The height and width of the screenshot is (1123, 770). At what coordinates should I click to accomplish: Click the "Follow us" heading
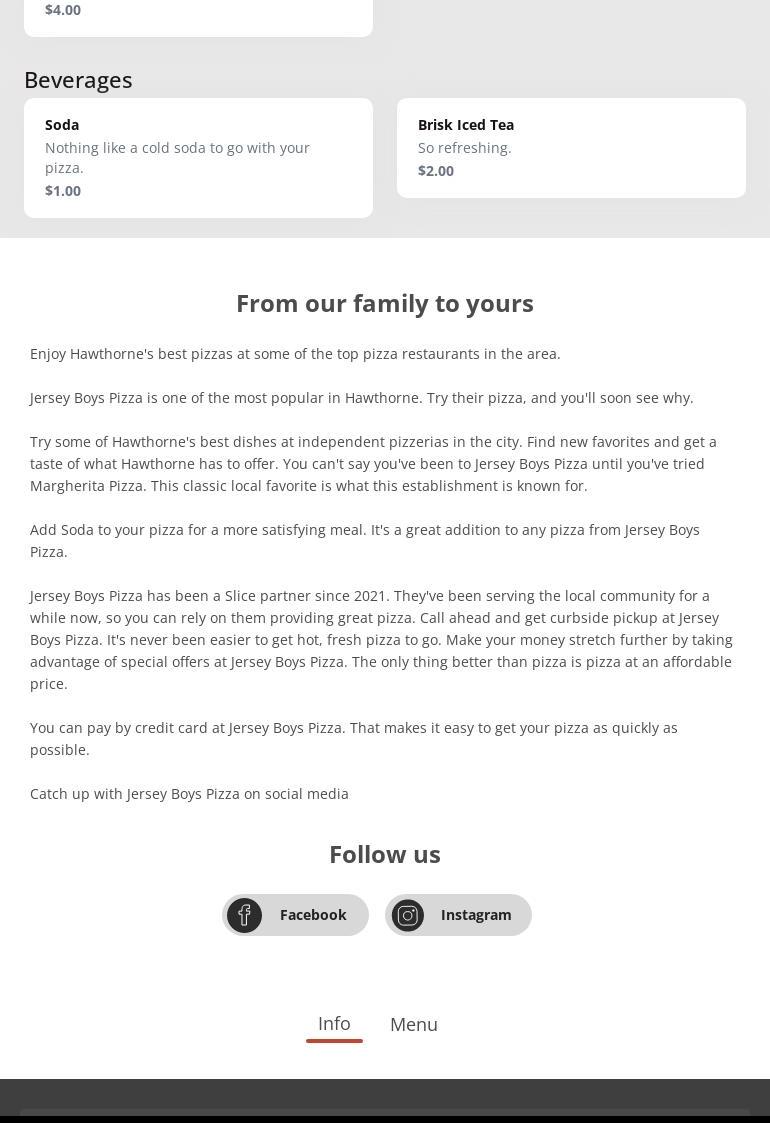[385, 855]
